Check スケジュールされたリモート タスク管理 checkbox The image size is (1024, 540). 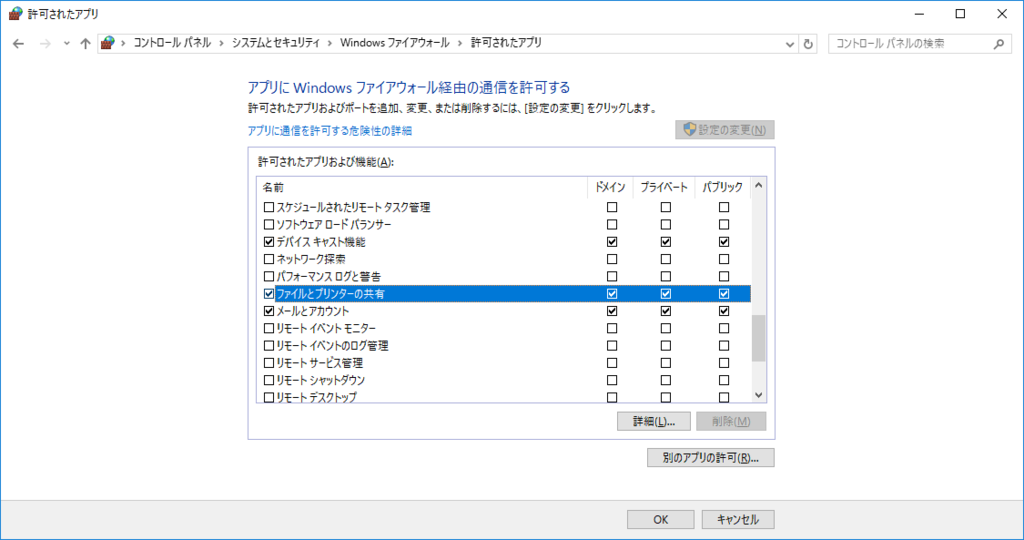pos(268,207)
